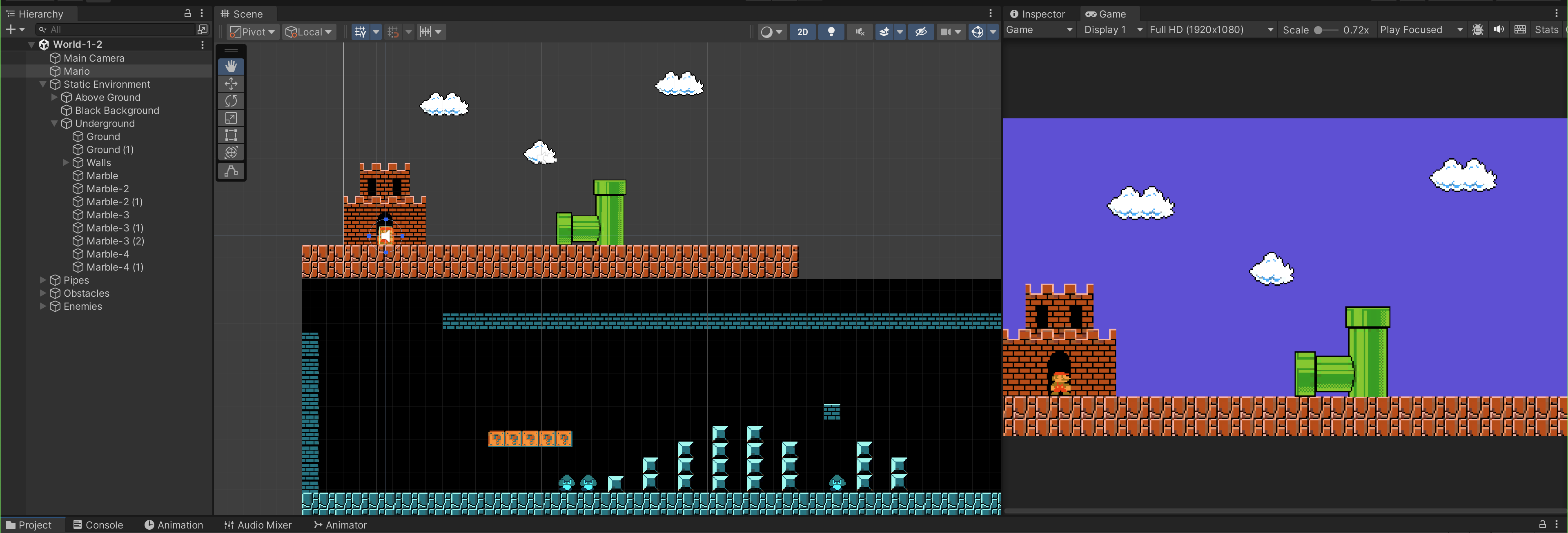Collapse Static Environment group
The image size is (1568, 533).
(x=42, y=84)
